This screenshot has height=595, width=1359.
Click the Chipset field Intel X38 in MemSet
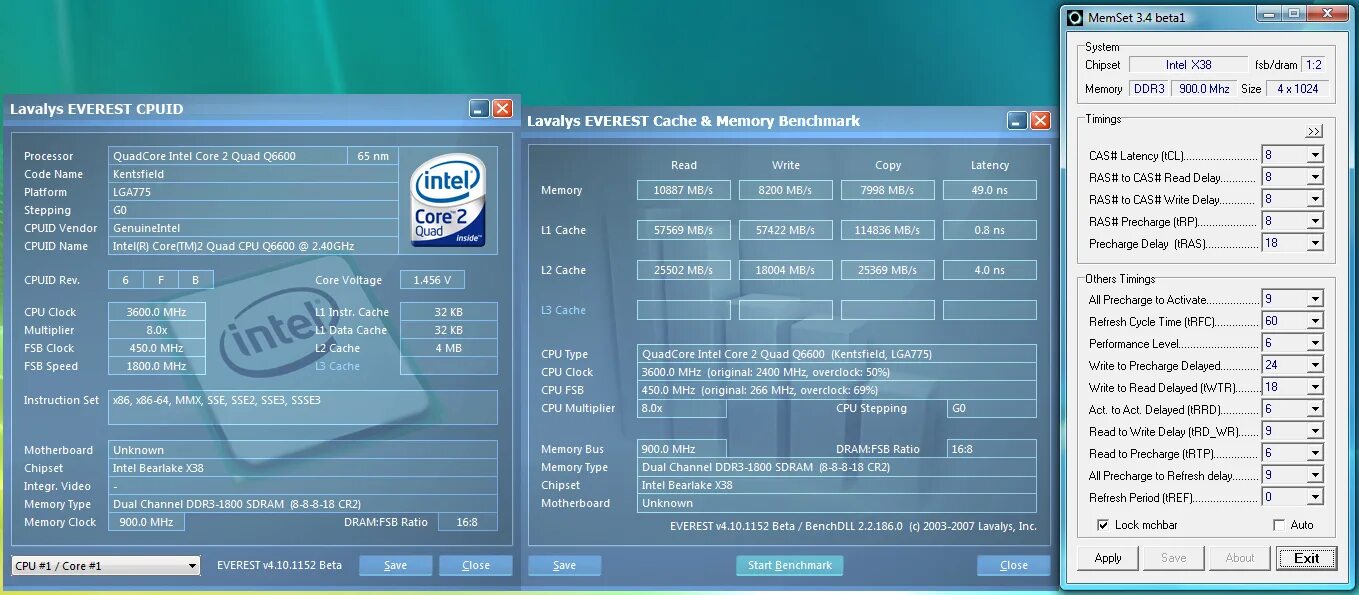1189,65
